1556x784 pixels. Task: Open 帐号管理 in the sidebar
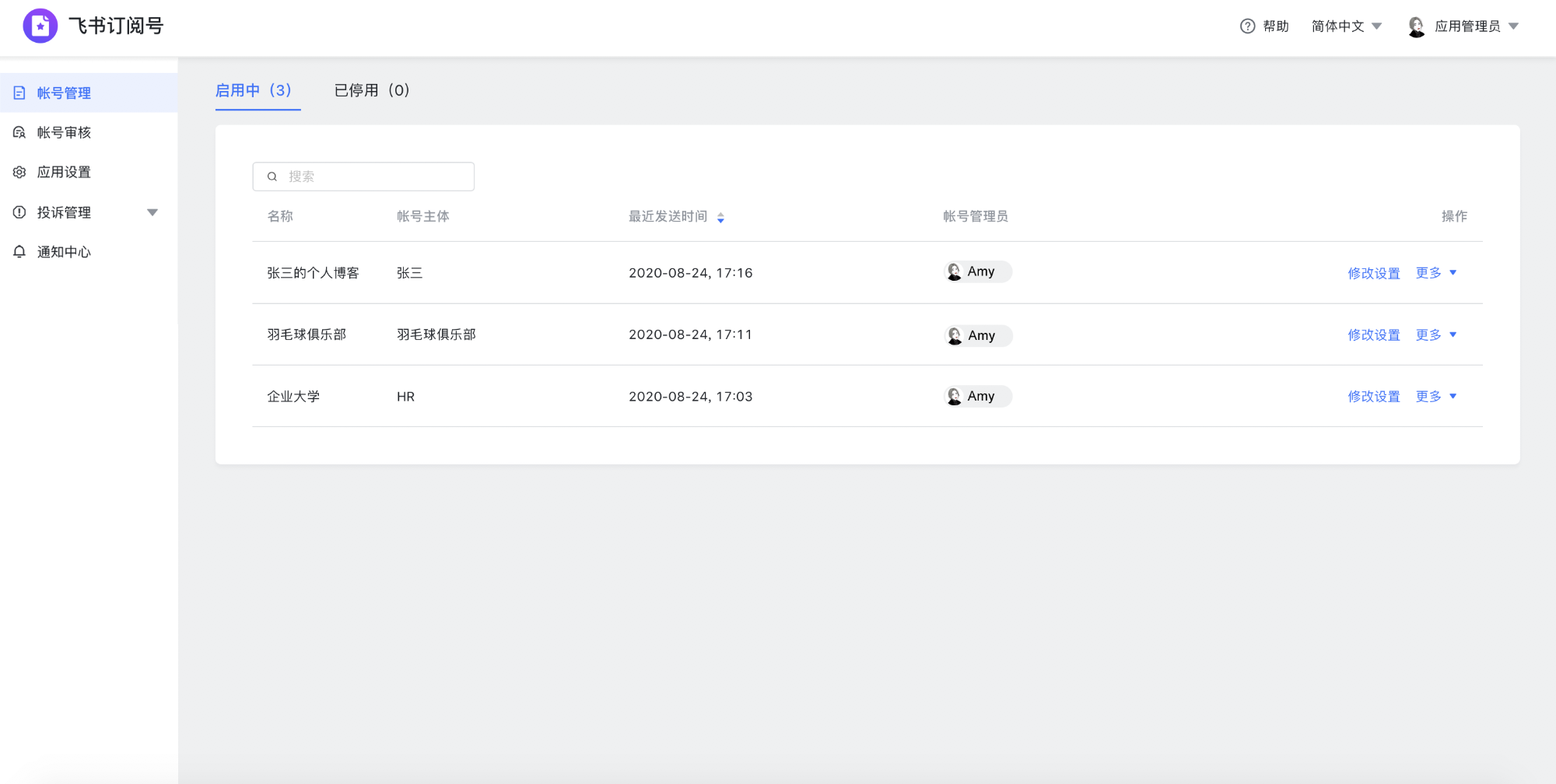(64, 93)
